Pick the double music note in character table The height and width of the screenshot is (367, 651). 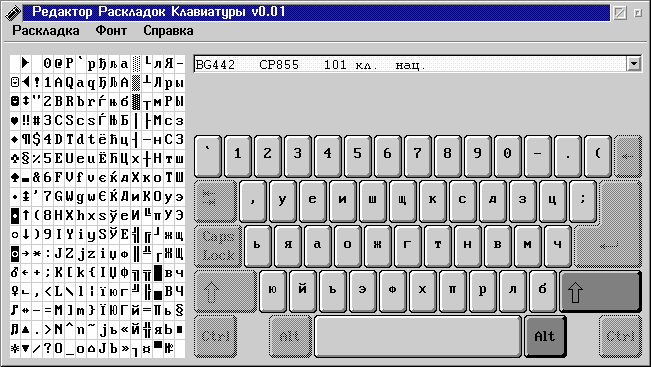[x=15, y=329]
